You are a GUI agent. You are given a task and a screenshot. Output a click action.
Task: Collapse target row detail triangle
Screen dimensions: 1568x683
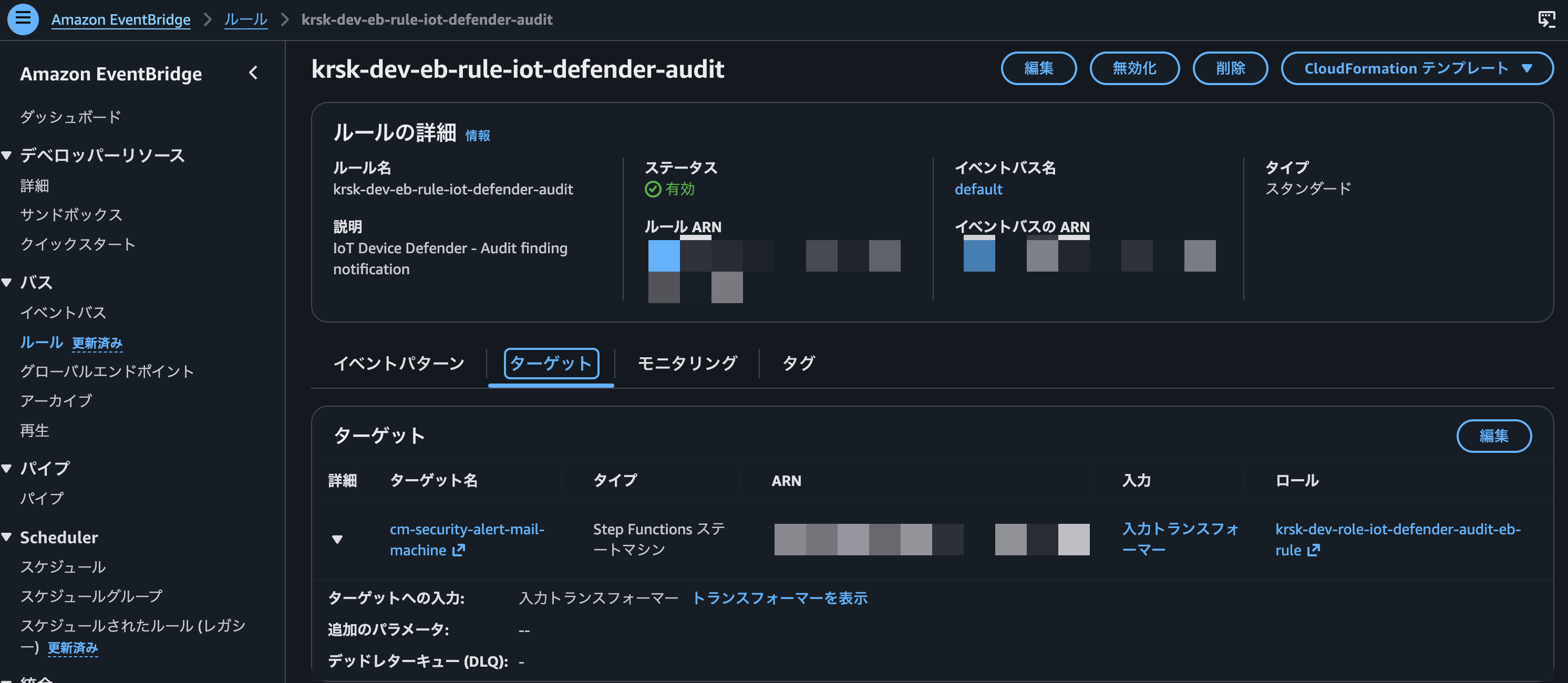pyautogui.click(x=337, y=540)
